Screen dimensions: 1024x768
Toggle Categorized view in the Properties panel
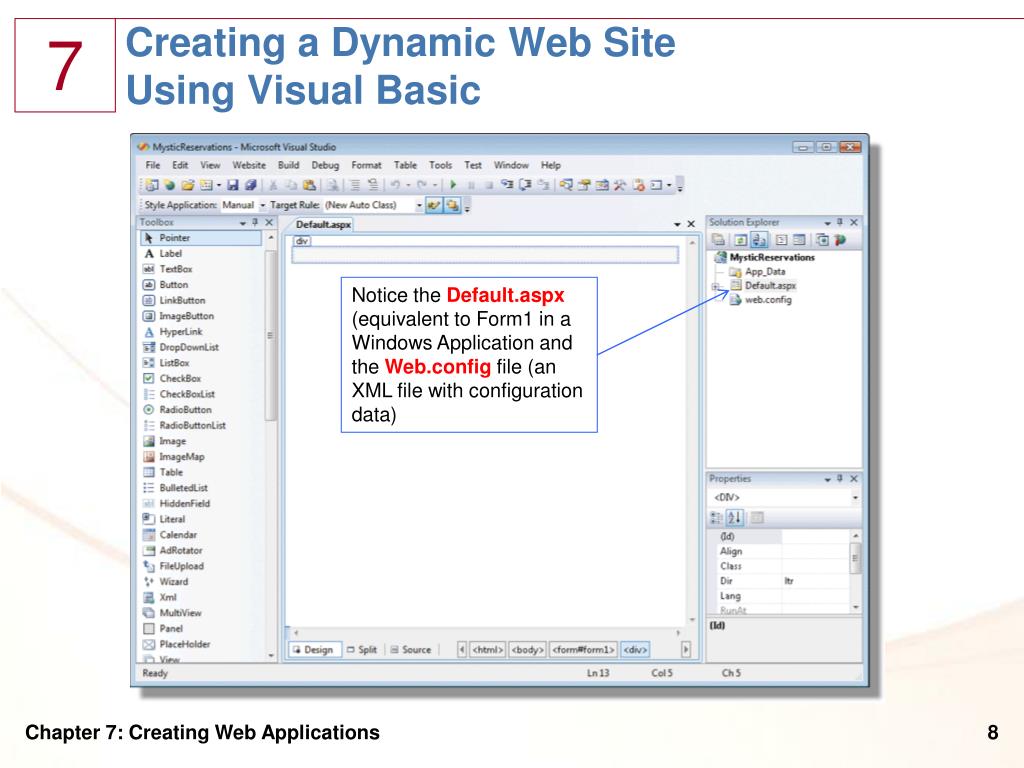pyautogui.click(x=716, y=518)
